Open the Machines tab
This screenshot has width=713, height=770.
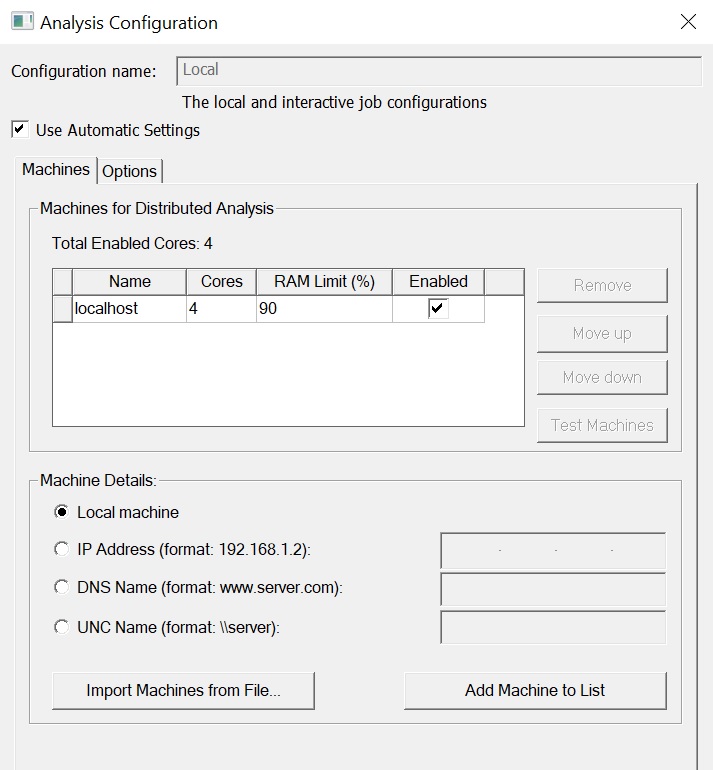click(56, 169)
